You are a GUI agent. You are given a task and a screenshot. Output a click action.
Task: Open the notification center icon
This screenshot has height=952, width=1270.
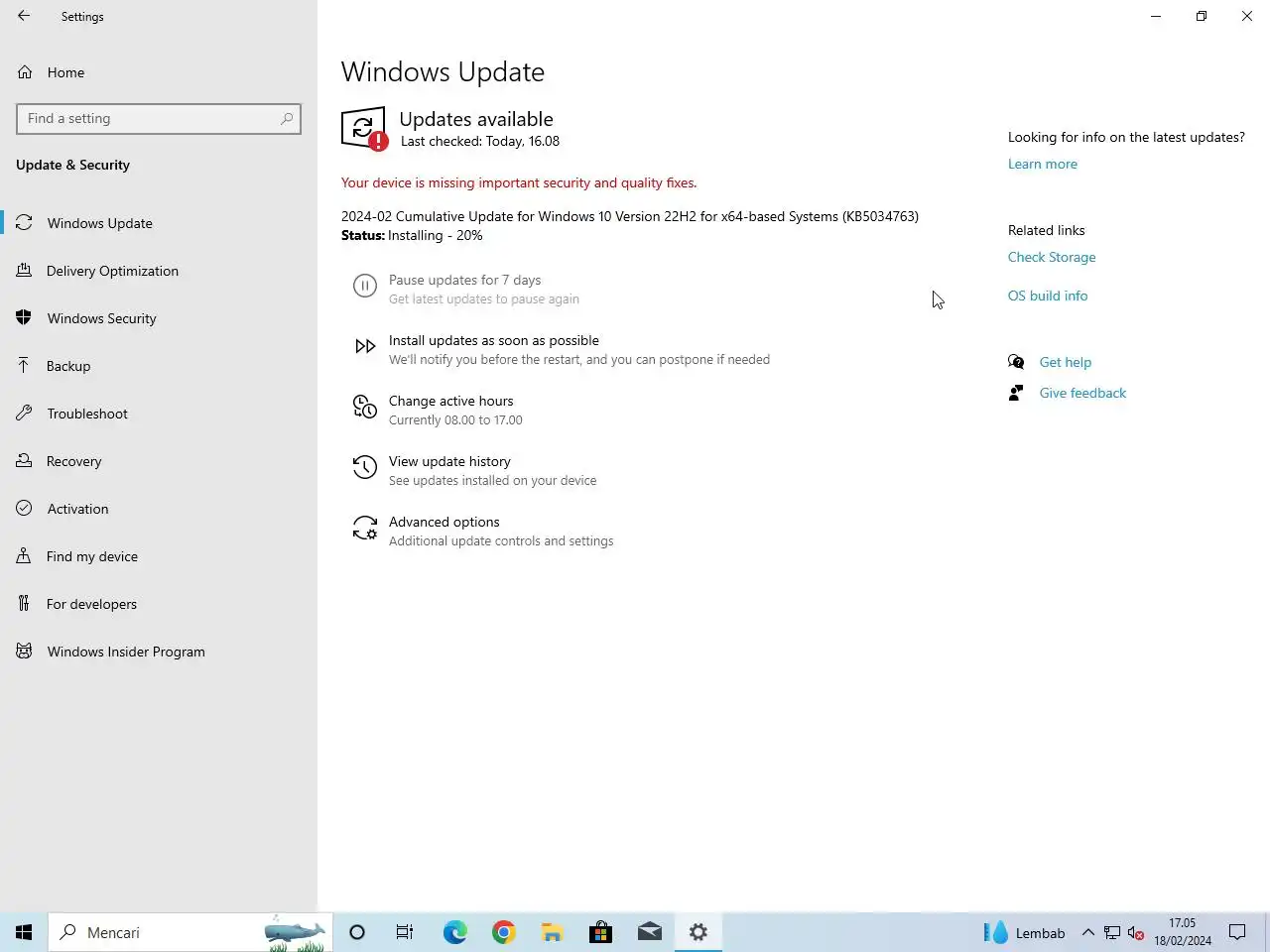1237,932
